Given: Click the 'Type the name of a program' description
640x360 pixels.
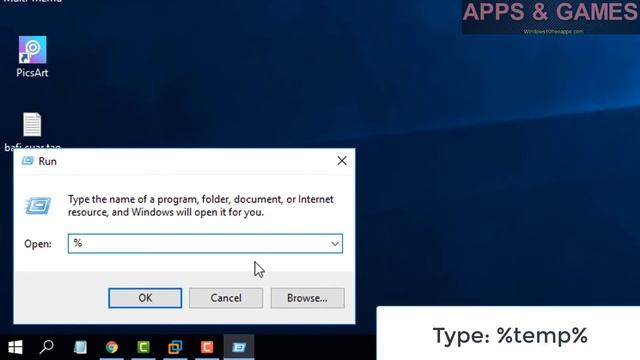Looking at the screenshot, I should tap(200, 206).
